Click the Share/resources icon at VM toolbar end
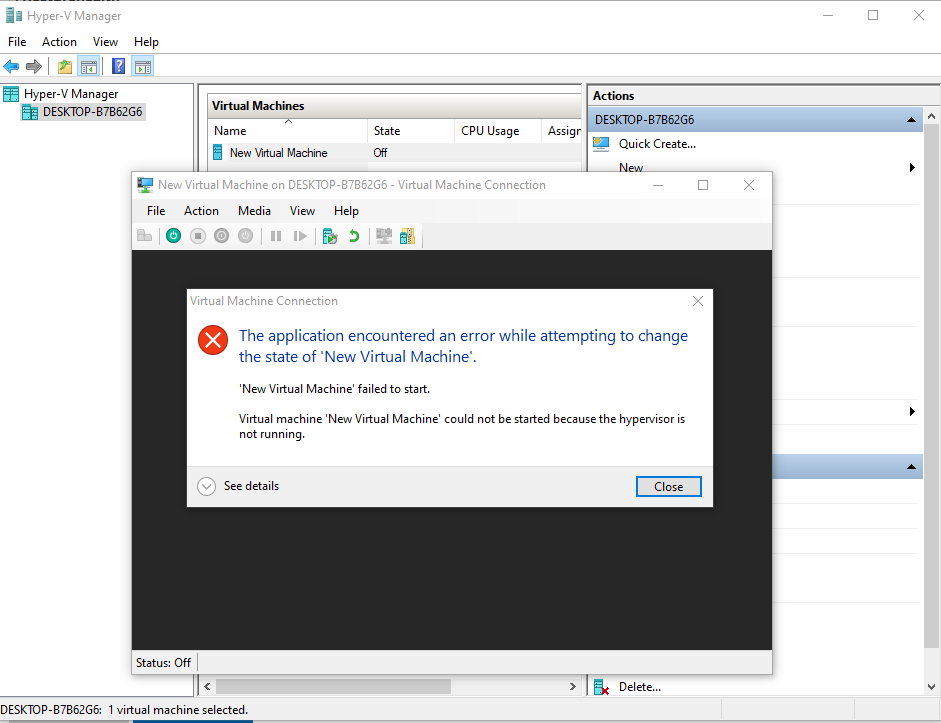 point(407,236)
